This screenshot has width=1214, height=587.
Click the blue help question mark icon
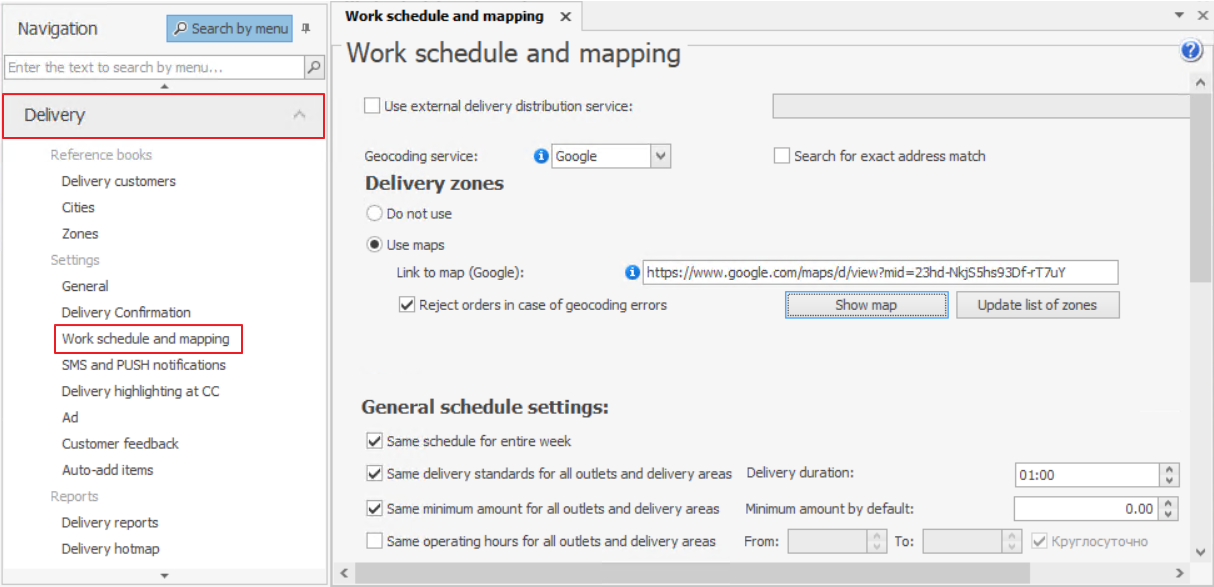coord(1190,52)
